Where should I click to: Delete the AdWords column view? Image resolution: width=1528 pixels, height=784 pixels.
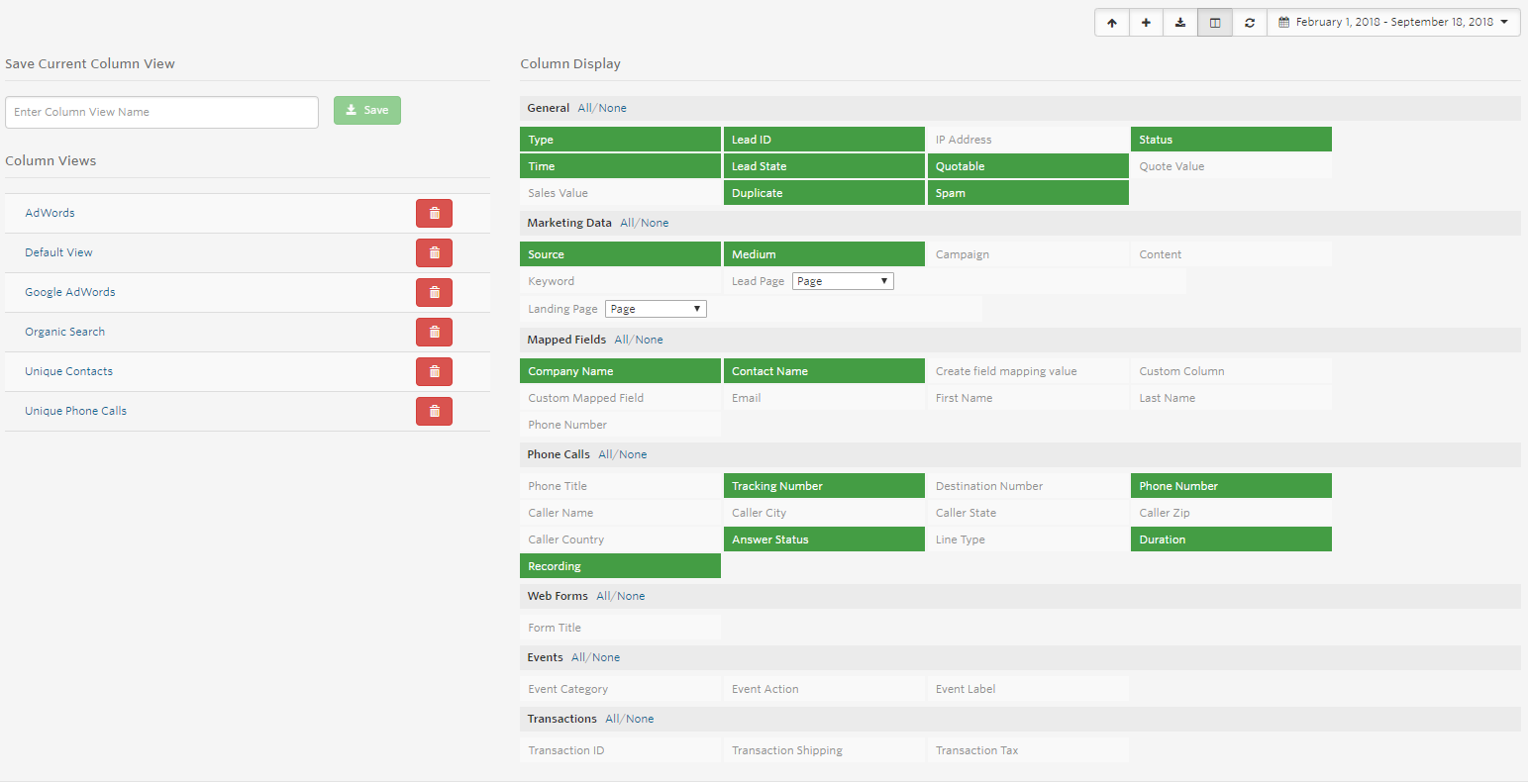point(434,213)
